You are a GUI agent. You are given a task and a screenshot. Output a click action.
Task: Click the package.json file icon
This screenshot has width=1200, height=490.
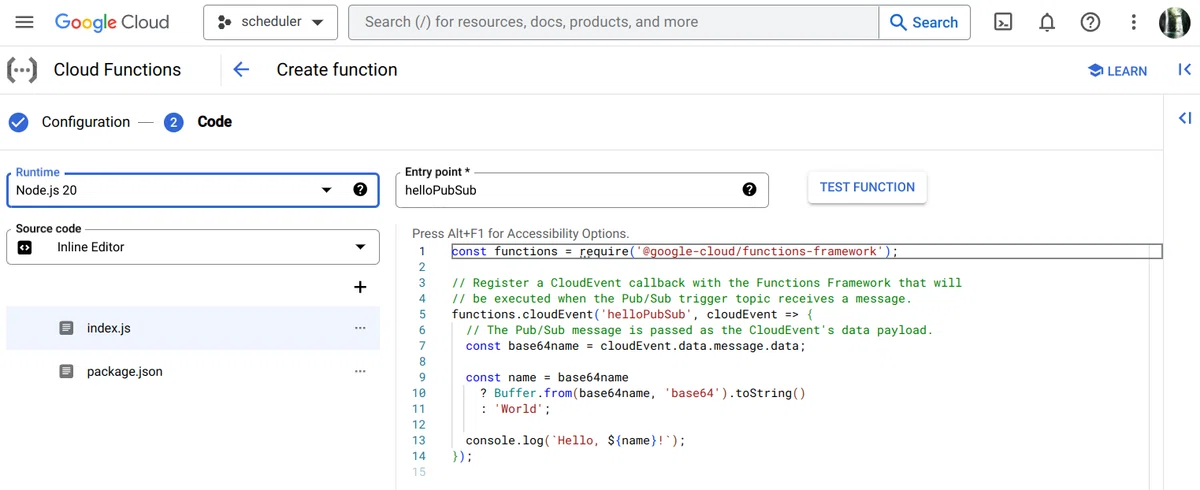[66, 371]
